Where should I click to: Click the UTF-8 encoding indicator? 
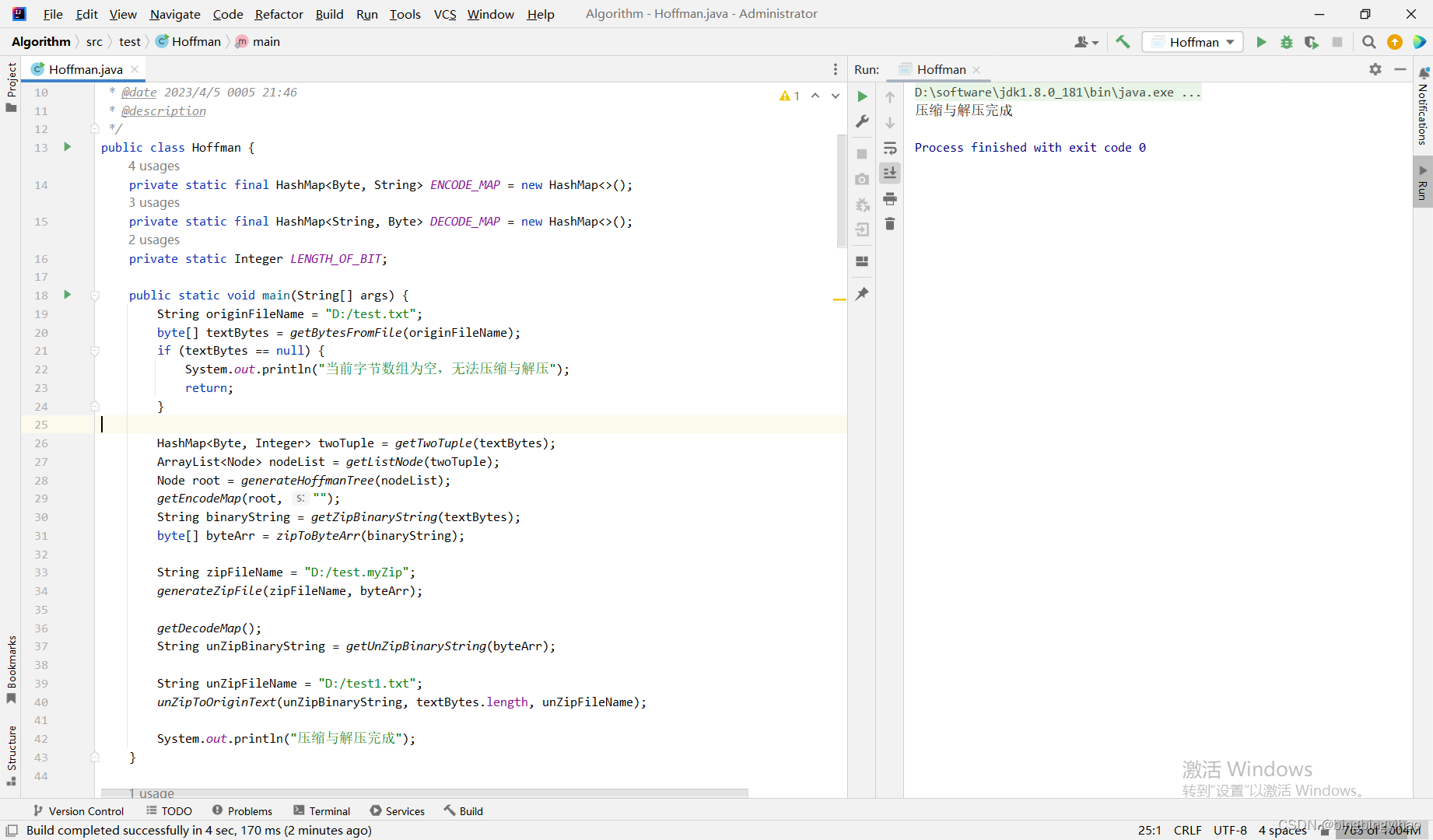click(1230, 830)
